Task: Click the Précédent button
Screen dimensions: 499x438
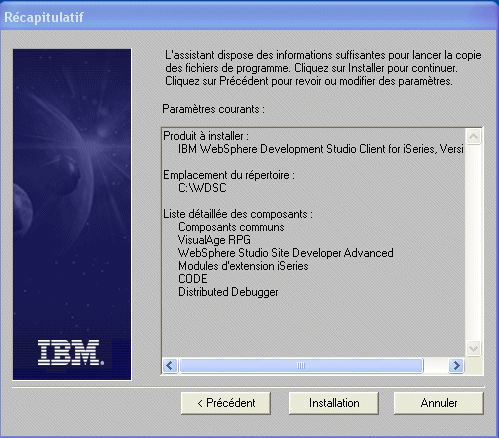Action: coord(226,403)
